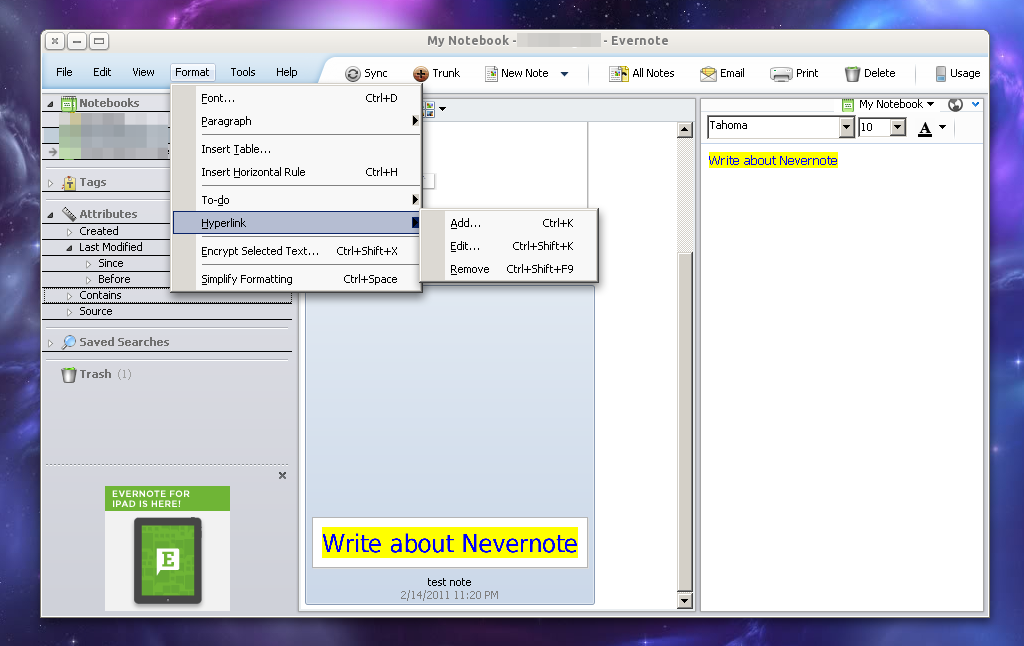Choose Font... from Format menu
Viewport: 1024px width, 646px height.
coord(297,98)
